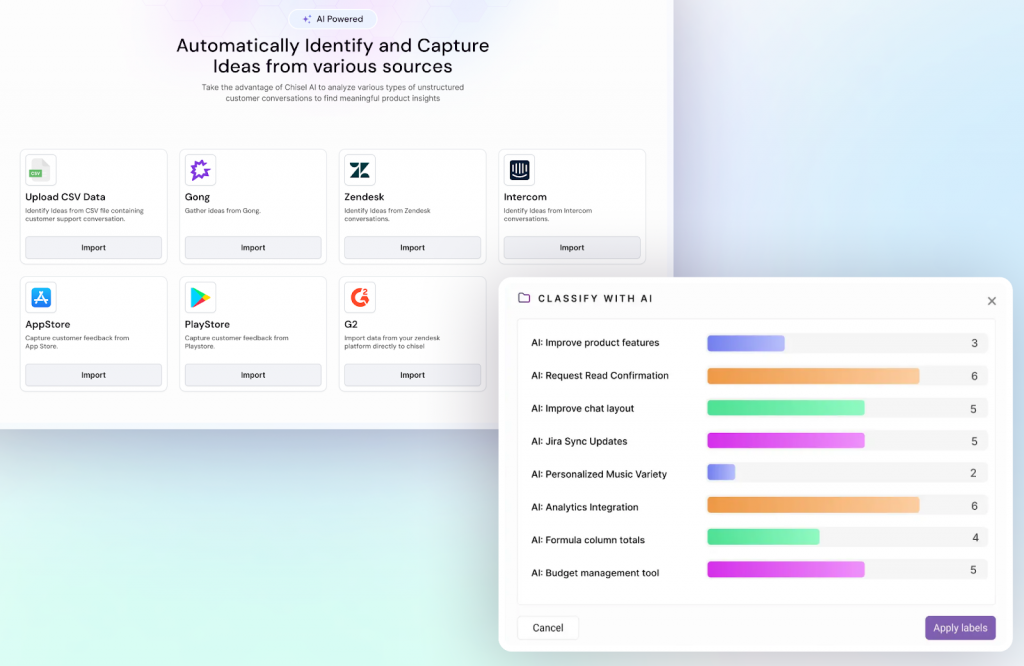
Task: Import ideas from Intercom
Action: pyautogui.click(x=571, y=247)
